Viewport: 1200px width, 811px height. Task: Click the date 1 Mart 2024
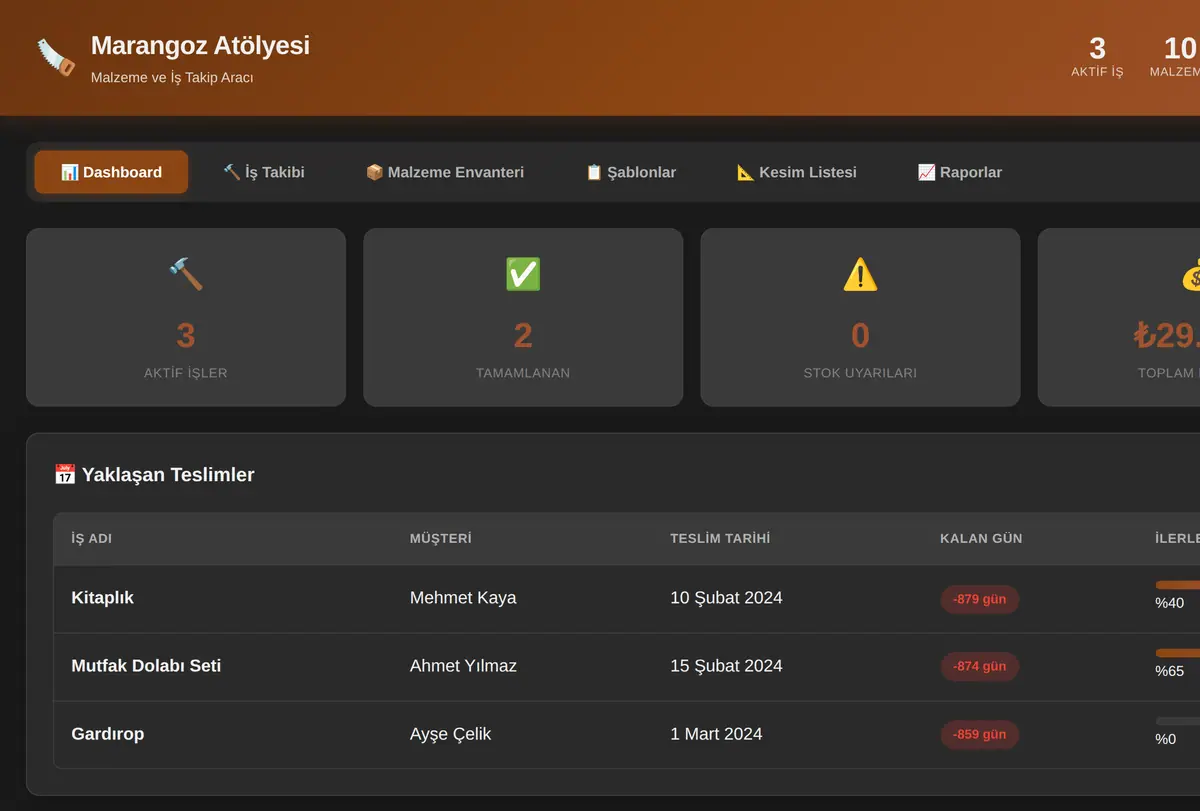point(716,734)
